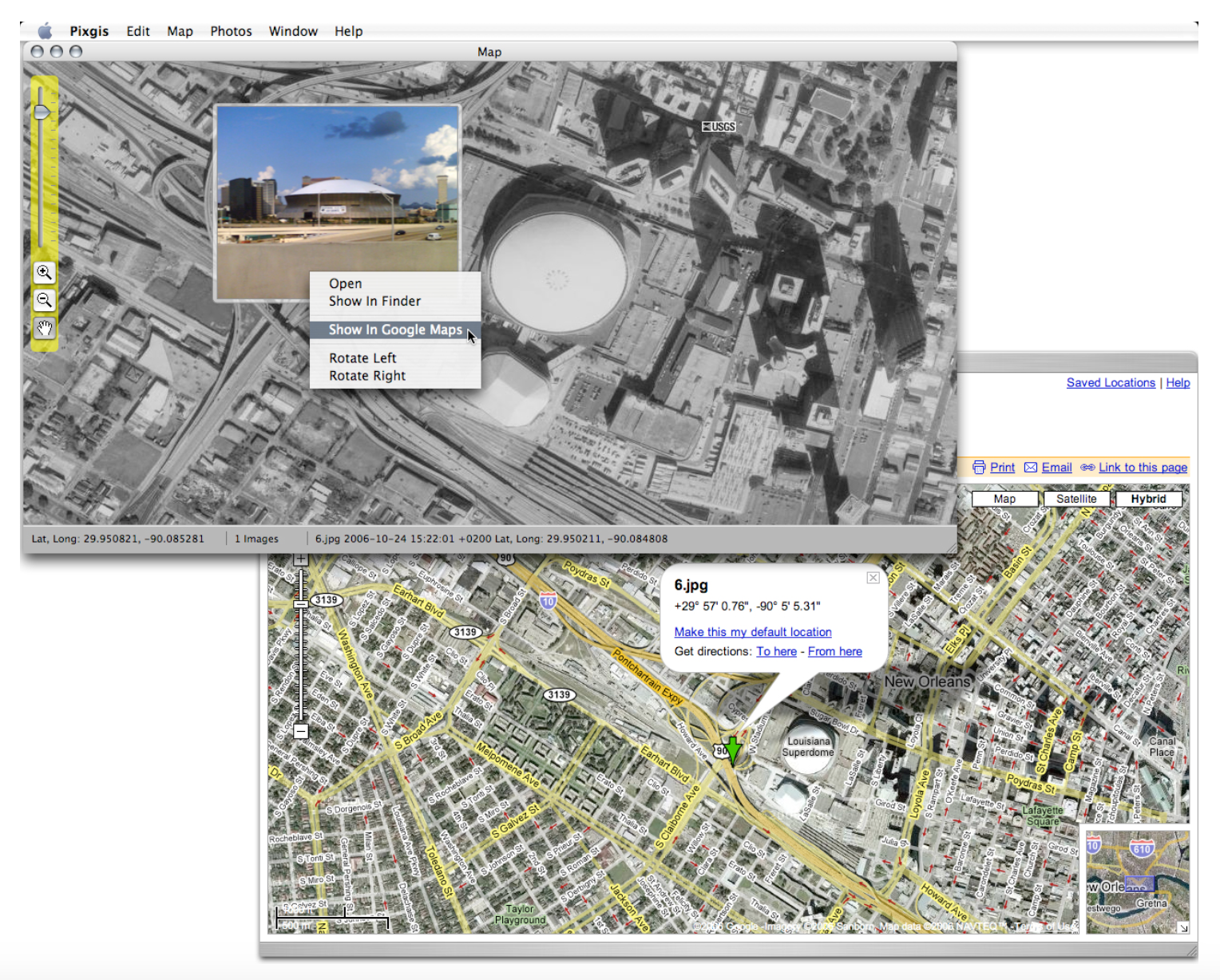
Task: Choose Rotate Left
Action: 395,358
